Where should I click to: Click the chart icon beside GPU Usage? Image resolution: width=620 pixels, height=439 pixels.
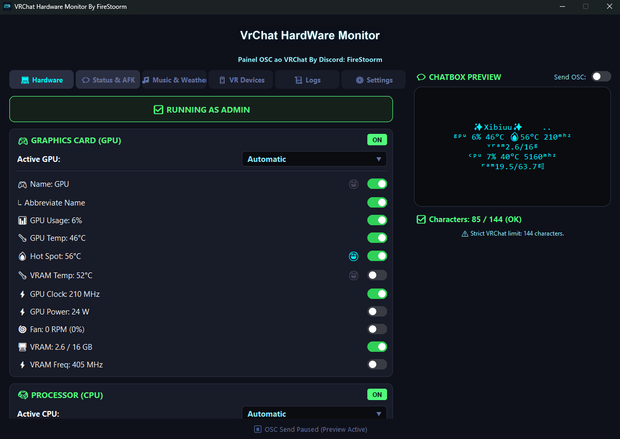tap(23, 221)
